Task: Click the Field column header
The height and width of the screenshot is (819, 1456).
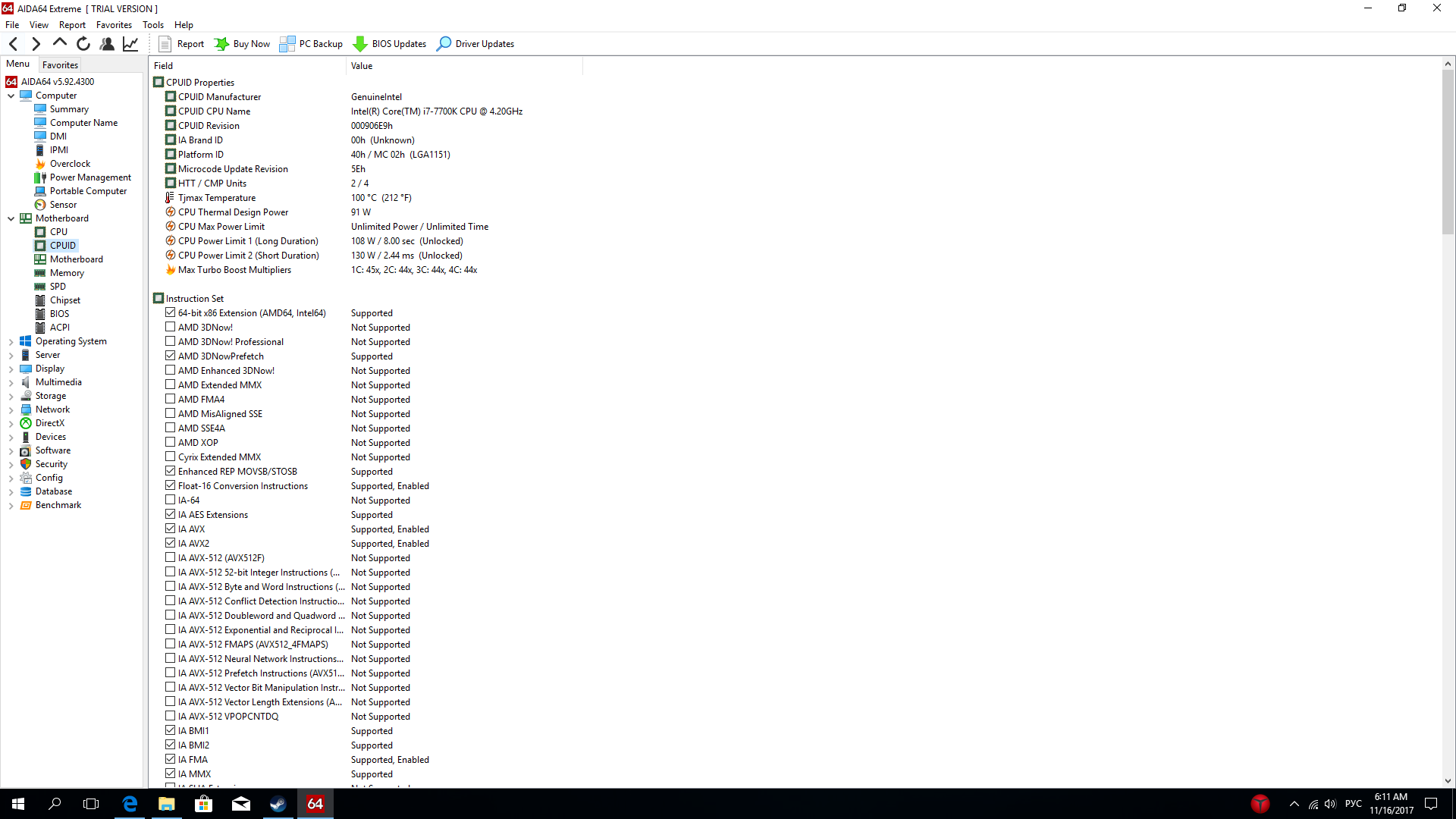Action: 247,66
